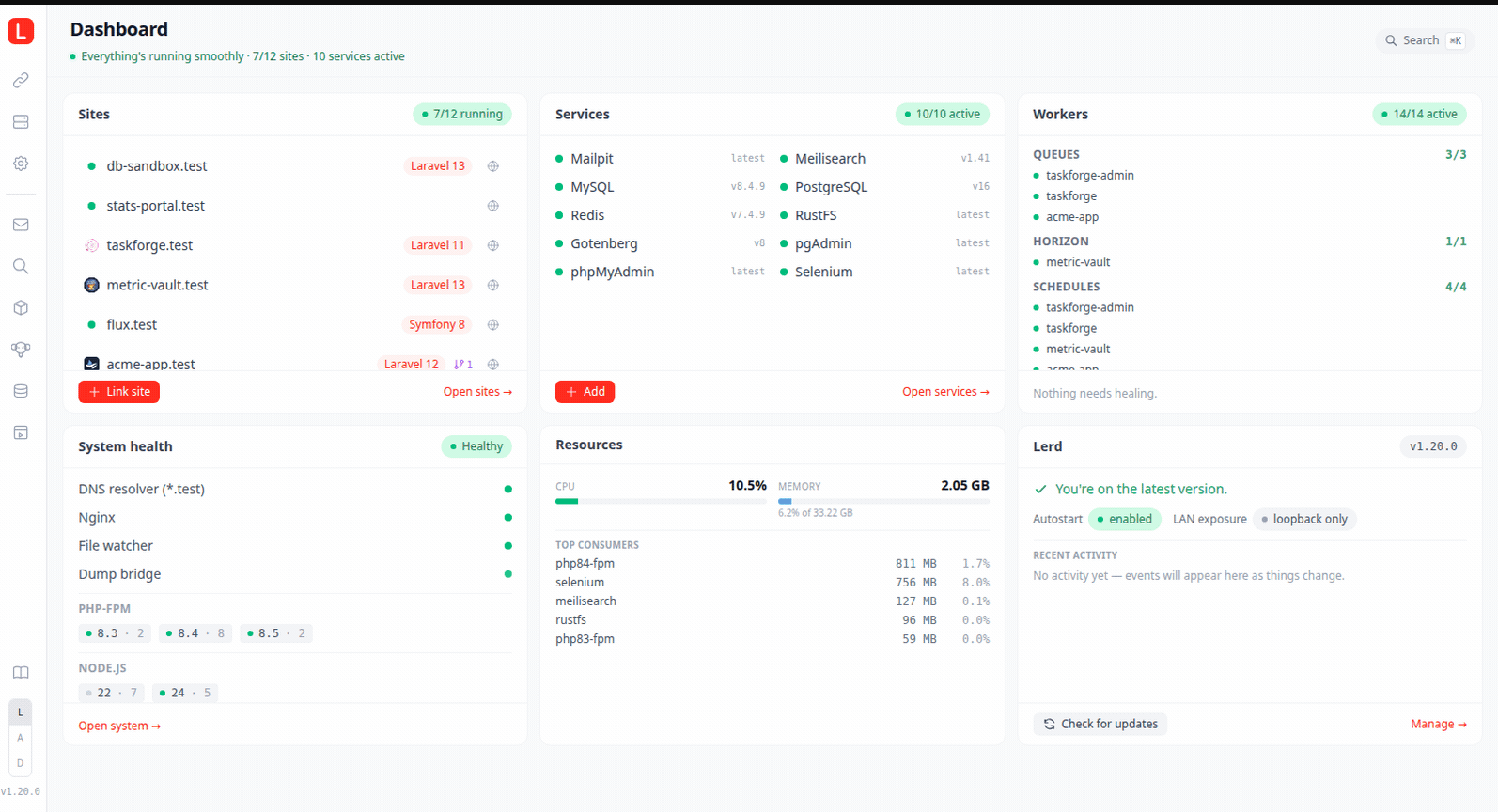1498x812 pixels.
Task: Open the gear icon in the sidebar
Action: tap(21, 164)
